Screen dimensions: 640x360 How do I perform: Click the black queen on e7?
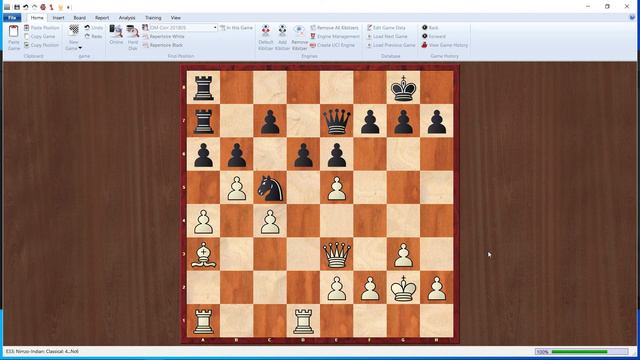(337, 121)
